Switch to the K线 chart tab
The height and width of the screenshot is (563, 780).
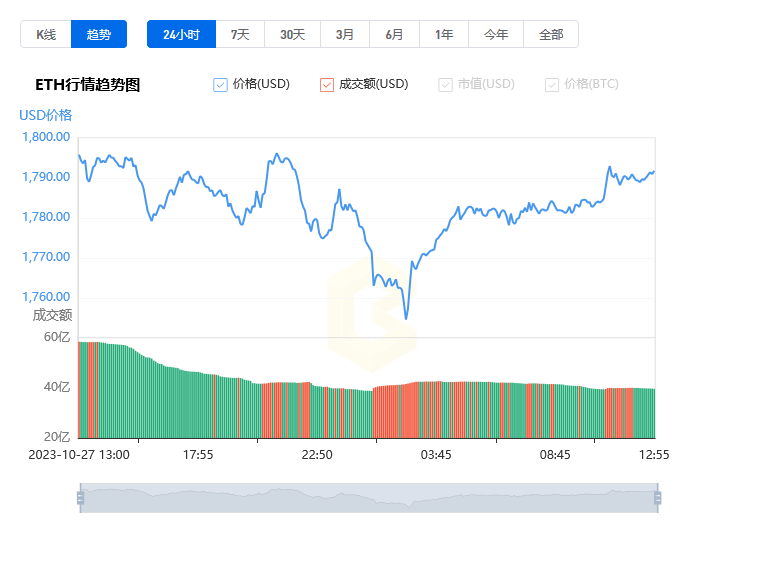pos(46,34)
